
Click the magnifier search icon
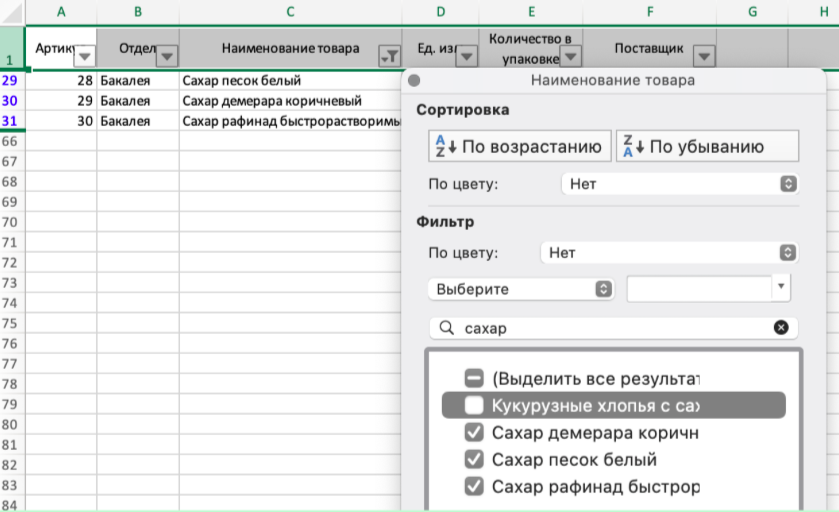[x=446, y=327]
